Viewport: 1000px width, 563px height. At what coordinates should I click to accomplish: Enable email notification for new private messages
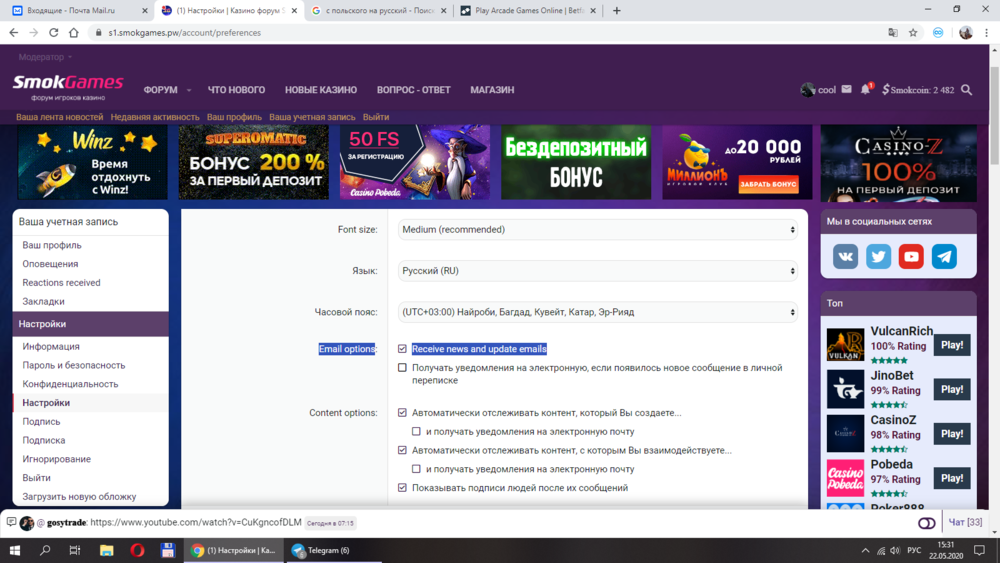[x=402, y=368]
